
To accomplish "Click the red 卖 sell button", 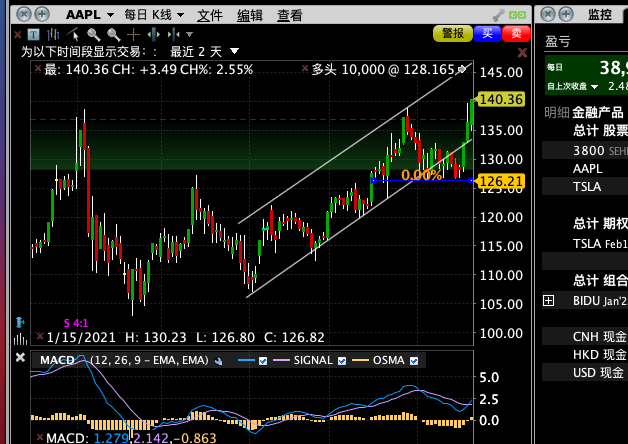I will (516, 33).
